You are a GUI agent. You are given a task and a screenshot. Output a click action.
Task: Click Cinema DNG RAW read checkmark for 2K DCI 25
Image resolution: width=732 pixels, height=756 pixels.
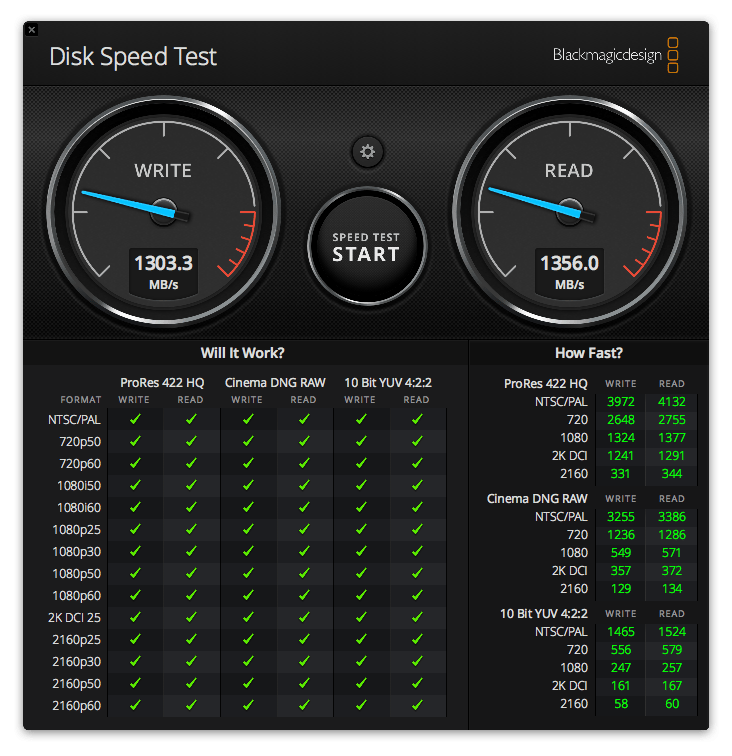304,617
